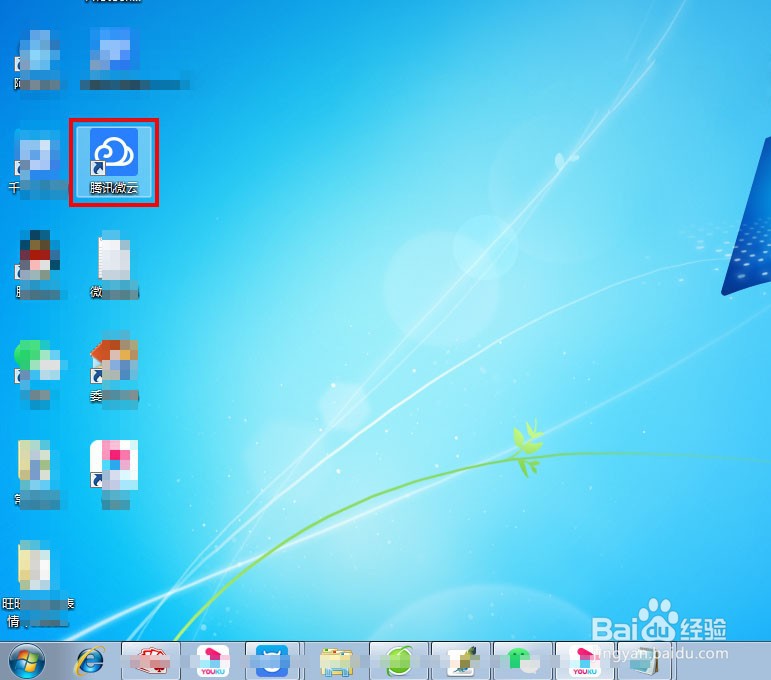The width and height of the screenshot is (771, 680).
Task: Select the text document icon labeled 微
Action: point(114,266)
